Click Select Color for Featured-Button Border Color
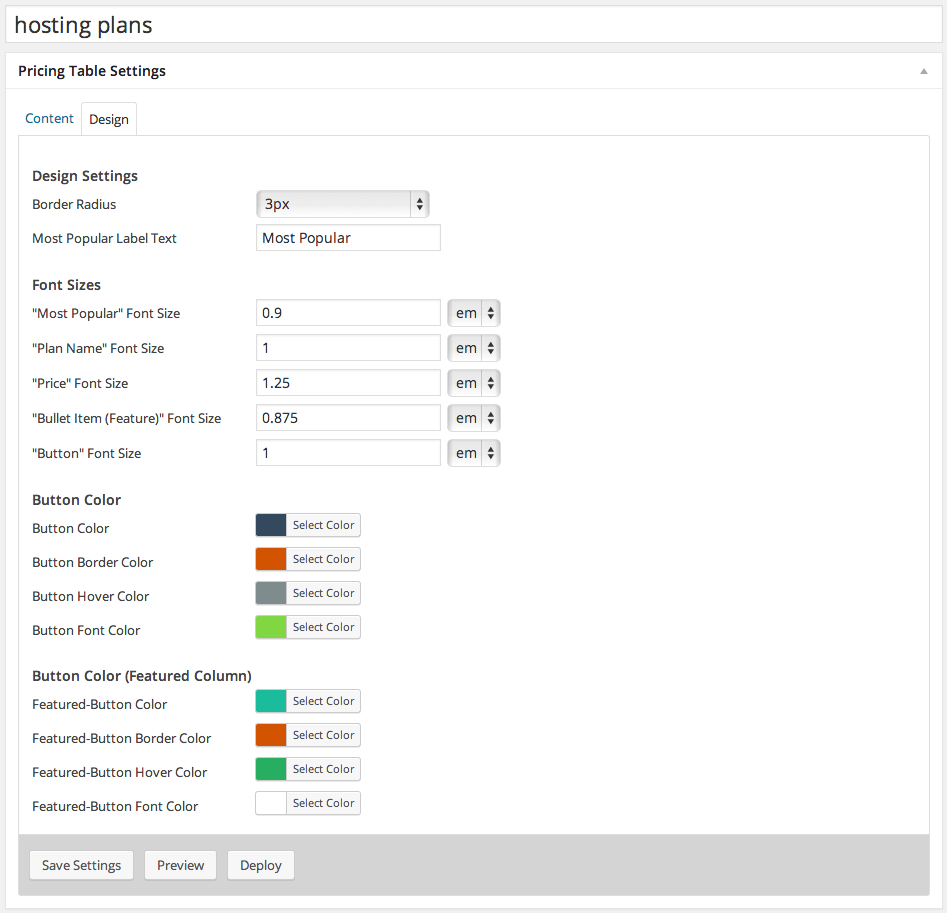 click(323, 735)
